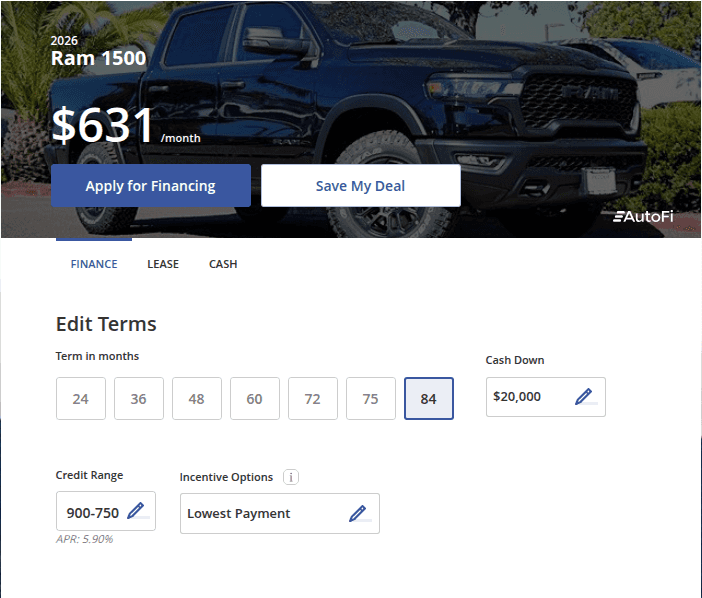Open the CASH tab

223,264
